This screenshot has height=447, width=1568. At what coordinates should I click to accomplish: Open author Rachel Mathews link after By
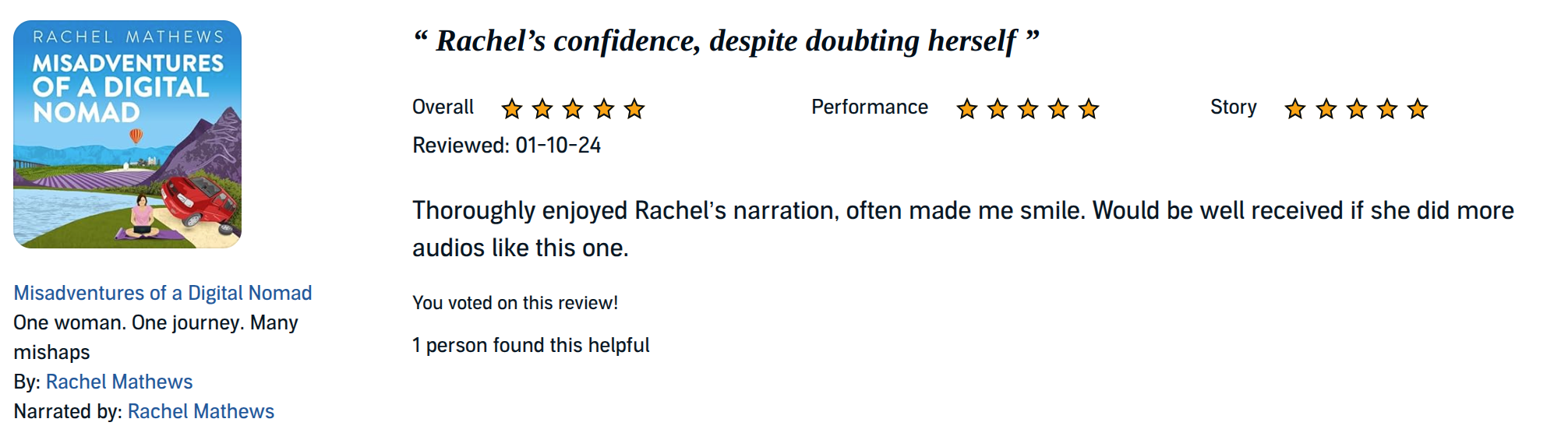pyautogui.click(x=119, y=382)
